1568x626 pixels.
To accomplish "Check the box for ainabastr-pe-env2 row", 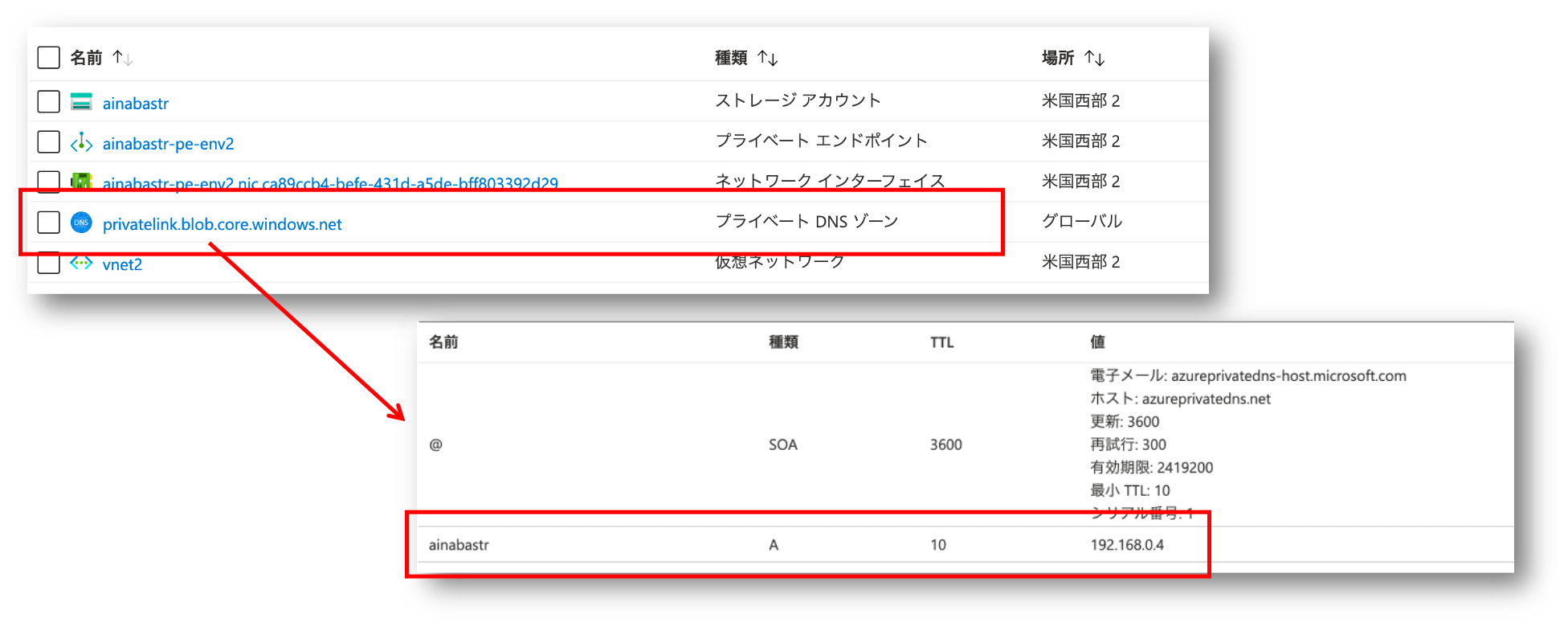I will (49, 141).
